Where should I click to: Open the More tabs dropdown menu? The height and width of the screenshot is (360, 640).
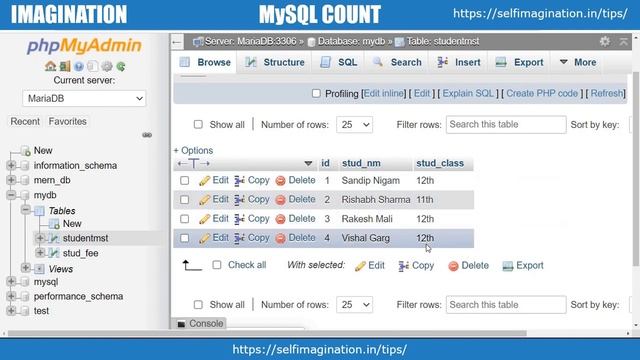(x=578, y=62)
